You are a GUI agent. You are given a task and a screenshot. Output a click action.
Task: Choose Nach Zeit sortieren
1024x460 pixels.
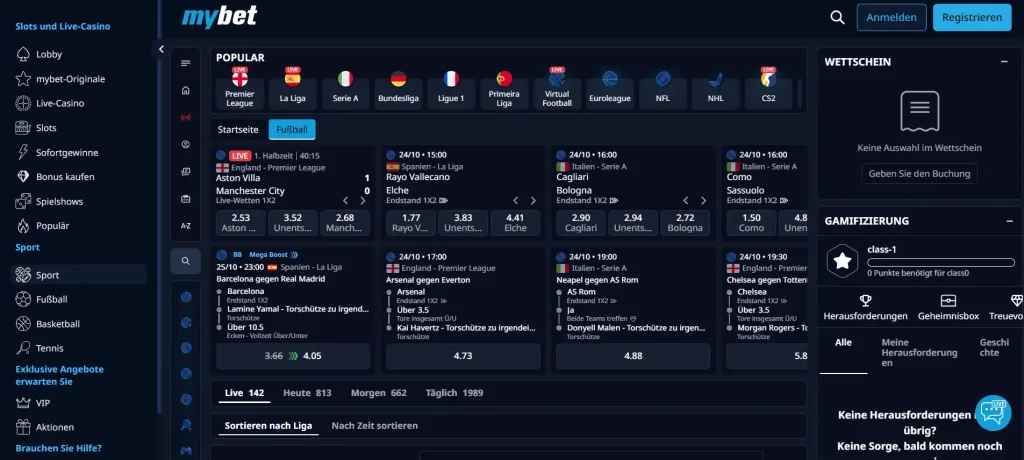[x=375, y=425]
